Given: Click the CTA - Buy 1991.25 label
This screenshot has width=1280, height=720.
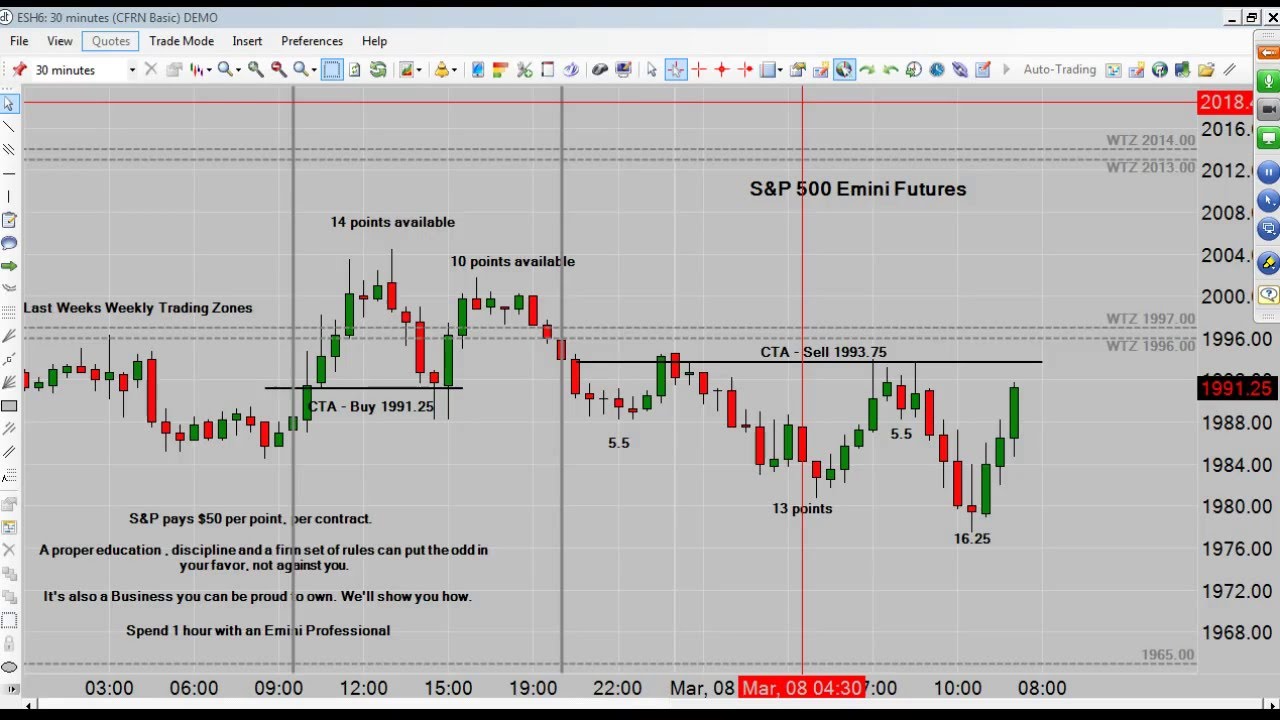Looking at the screenshot, I should click(371, 406).
